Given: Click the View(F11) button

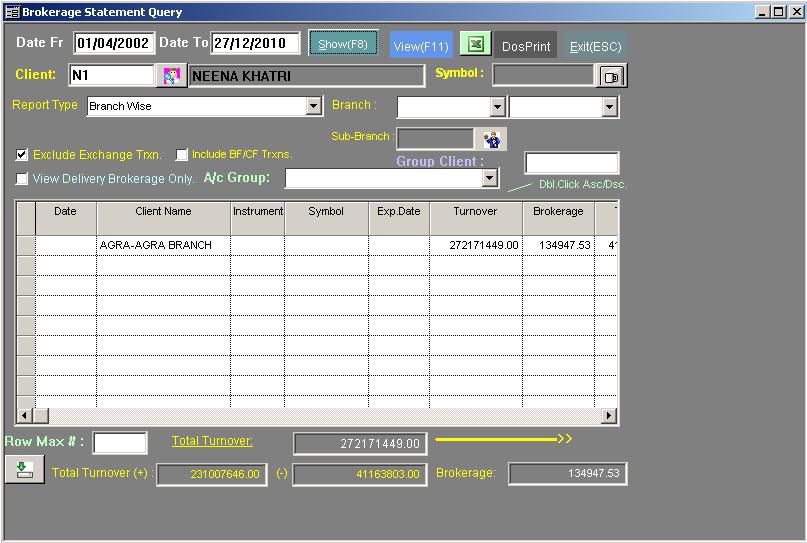Looking at the screenshot, I should click(x=421, y=46).
